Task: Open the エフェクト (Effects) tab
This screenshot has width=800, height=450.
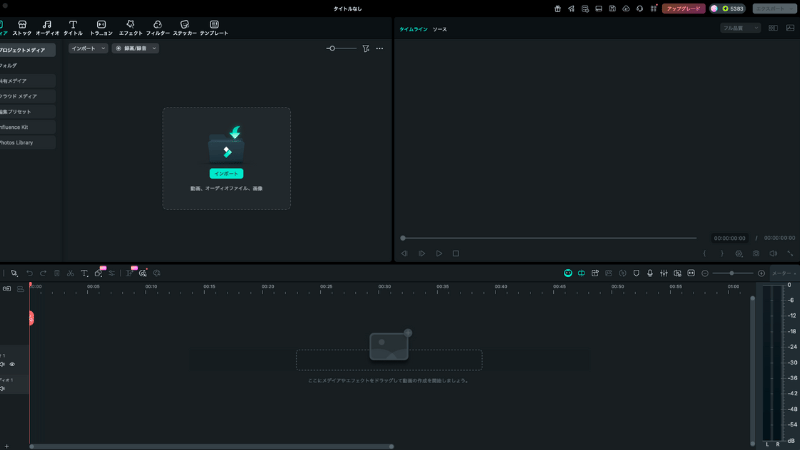Action: point(130,27)
